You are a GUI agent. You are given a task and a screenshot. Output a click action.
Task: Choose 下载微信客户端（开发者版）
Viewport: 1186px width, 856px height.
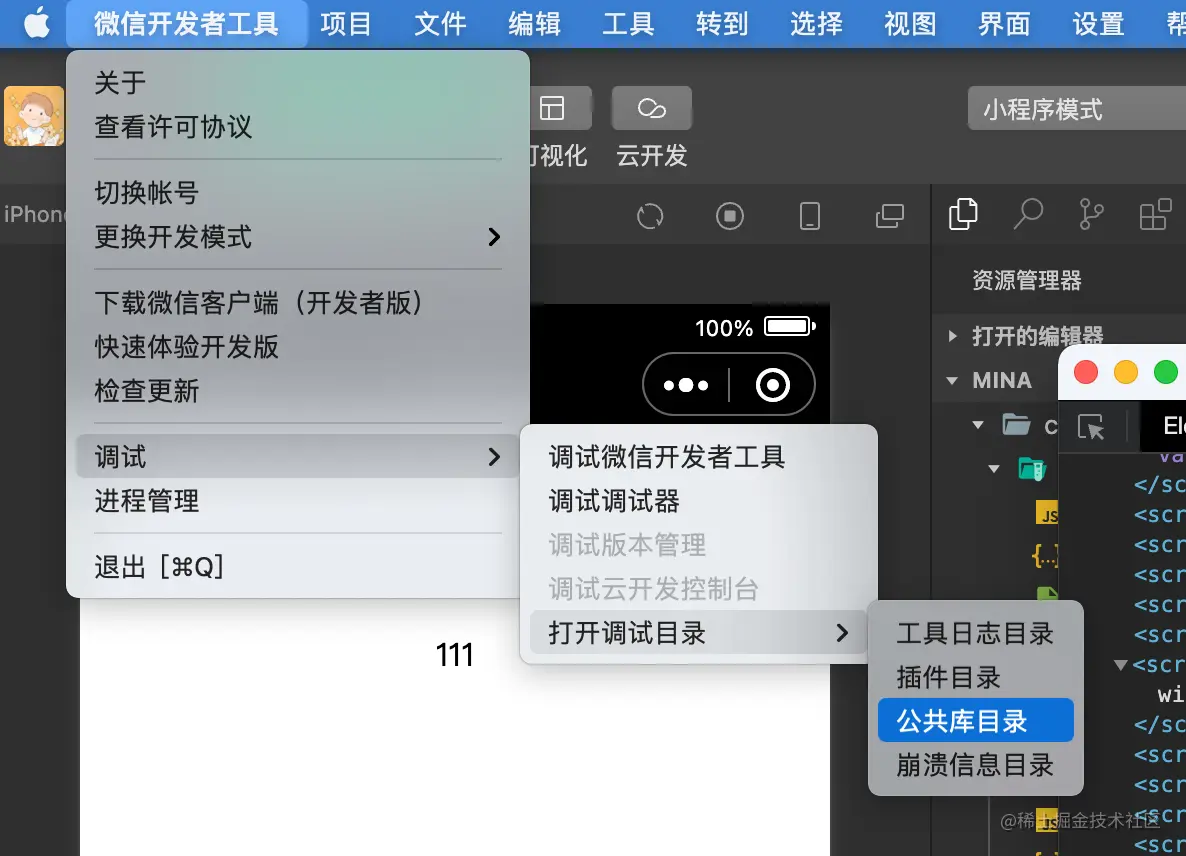click(298, 302)
